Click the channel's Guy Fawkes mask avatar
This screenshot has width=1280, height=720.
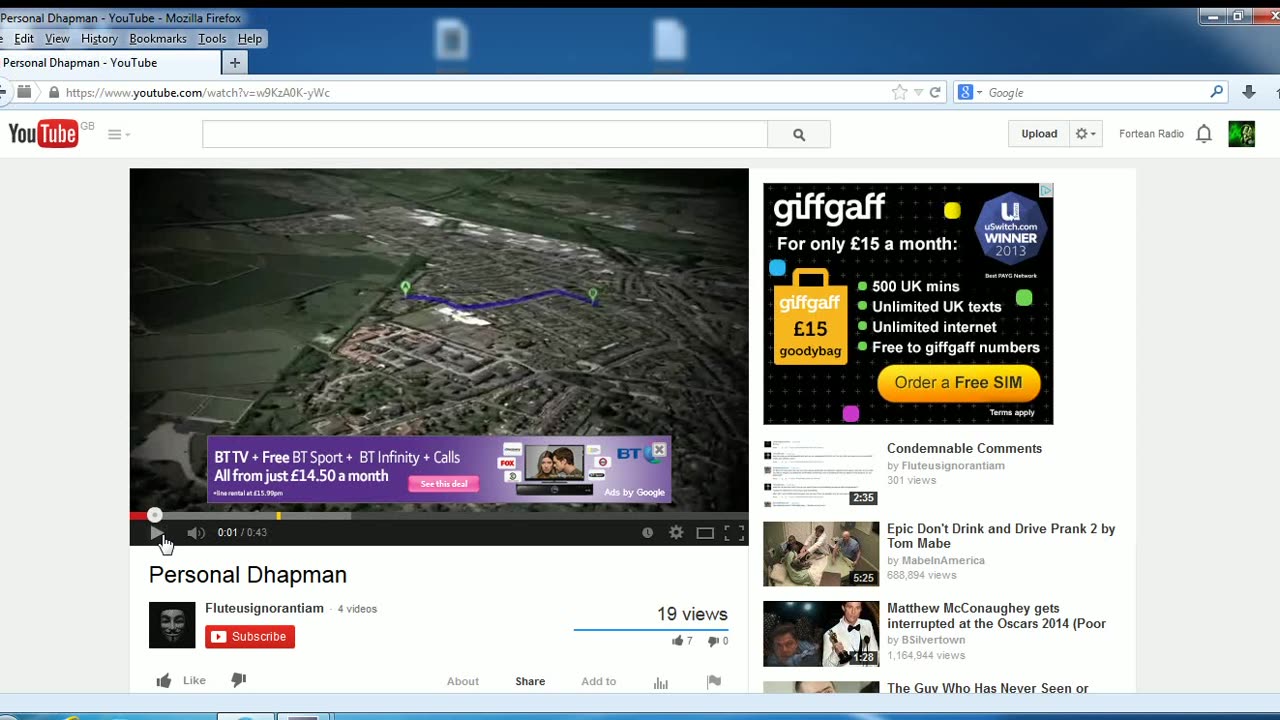[x=172, y=625]
